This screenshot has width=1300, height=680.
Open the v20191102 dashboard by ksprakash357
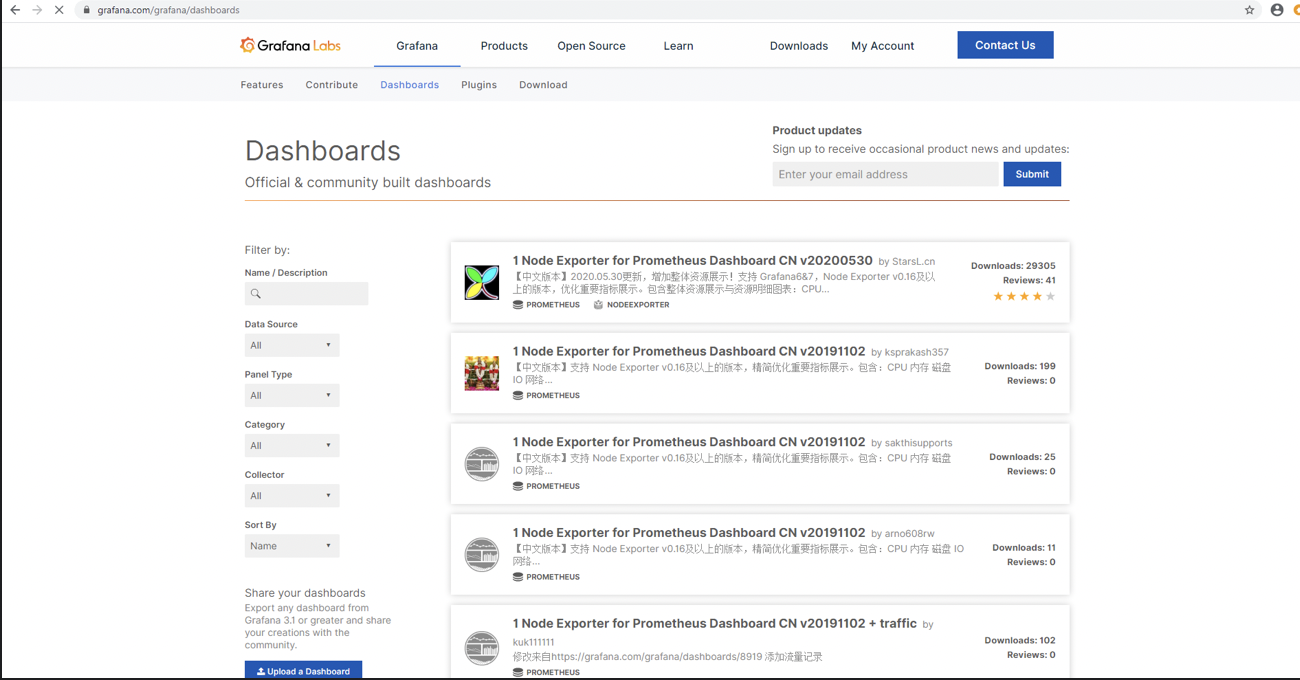click(689, 352)
